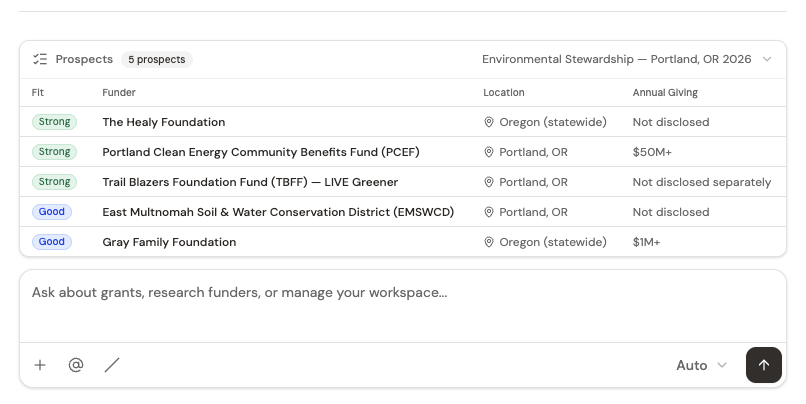Click location pin in PCEF row
This screenshot has width=806, height=404.
(x=489, y=152)
